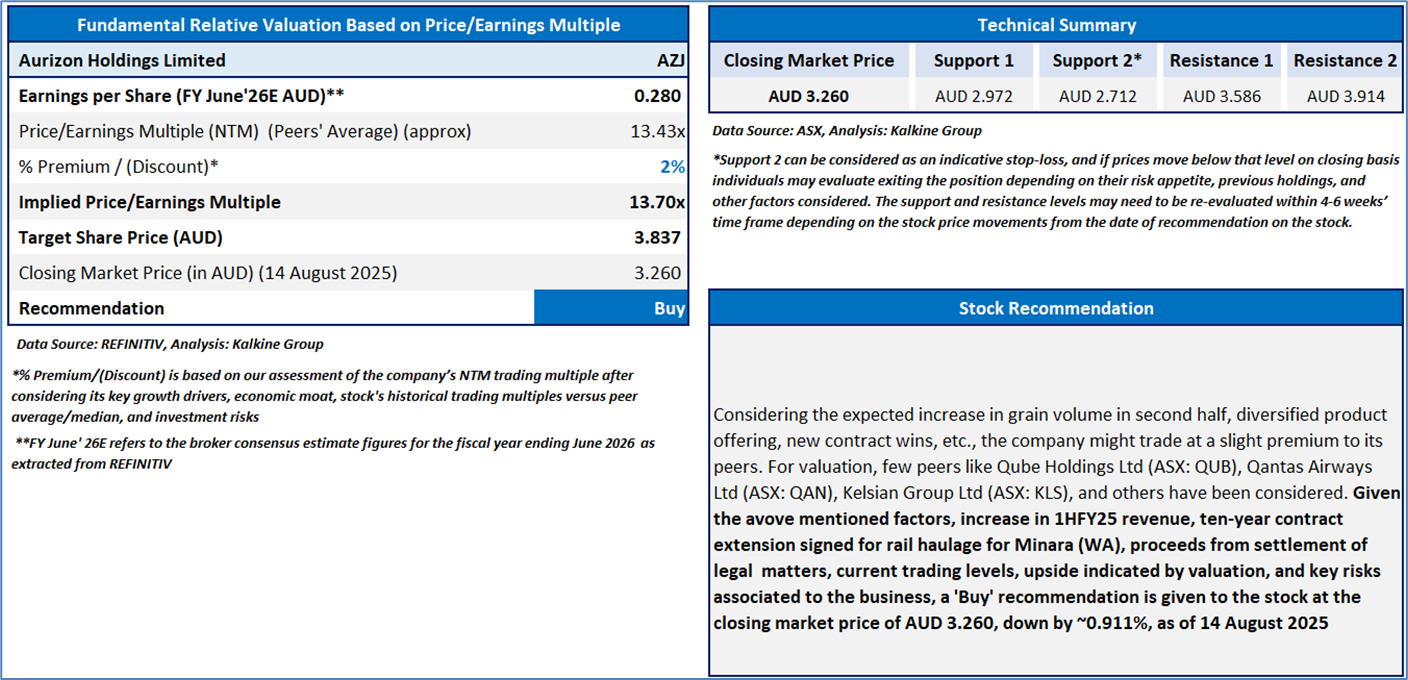The image size is (1408, 680).
Task: Click the Resistance 2 value AUD 3.914
Action: [x=1345, y=97]
